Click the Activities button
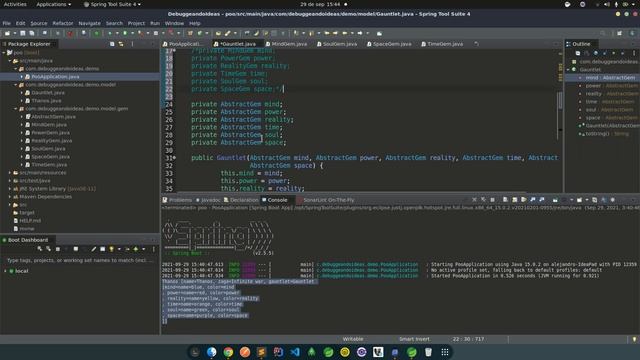 [x=15, y=4]
